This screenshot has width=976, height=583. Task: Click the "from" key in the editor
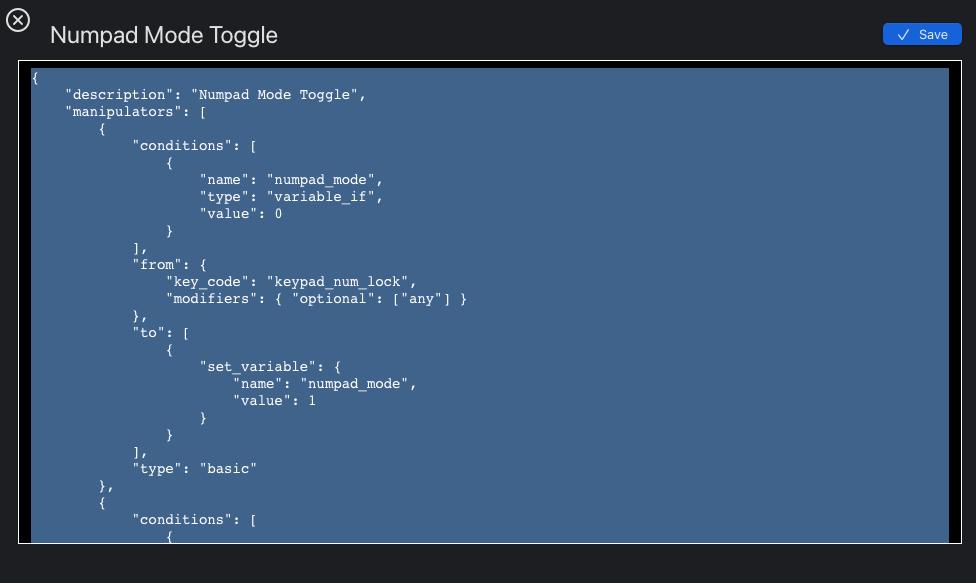pyautogui.click(x=157, y=265)
